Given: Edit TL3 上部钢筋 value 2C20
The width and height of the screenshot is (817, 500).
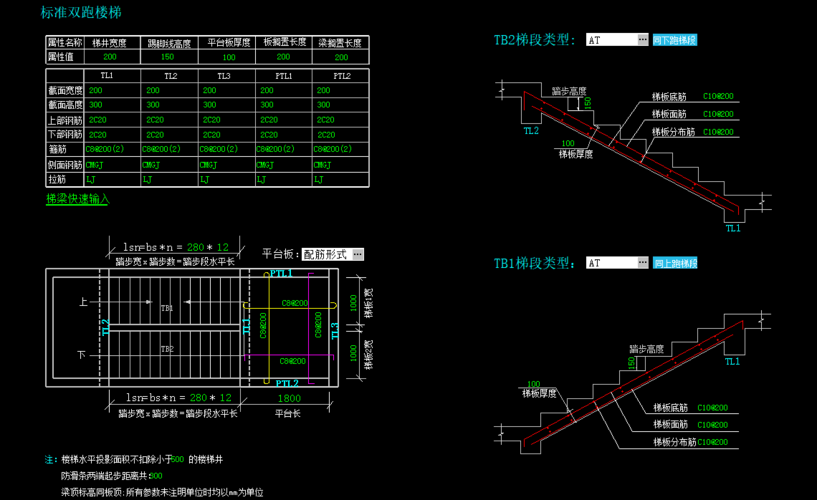Looking at the screenshot, I should coord(211,120).
